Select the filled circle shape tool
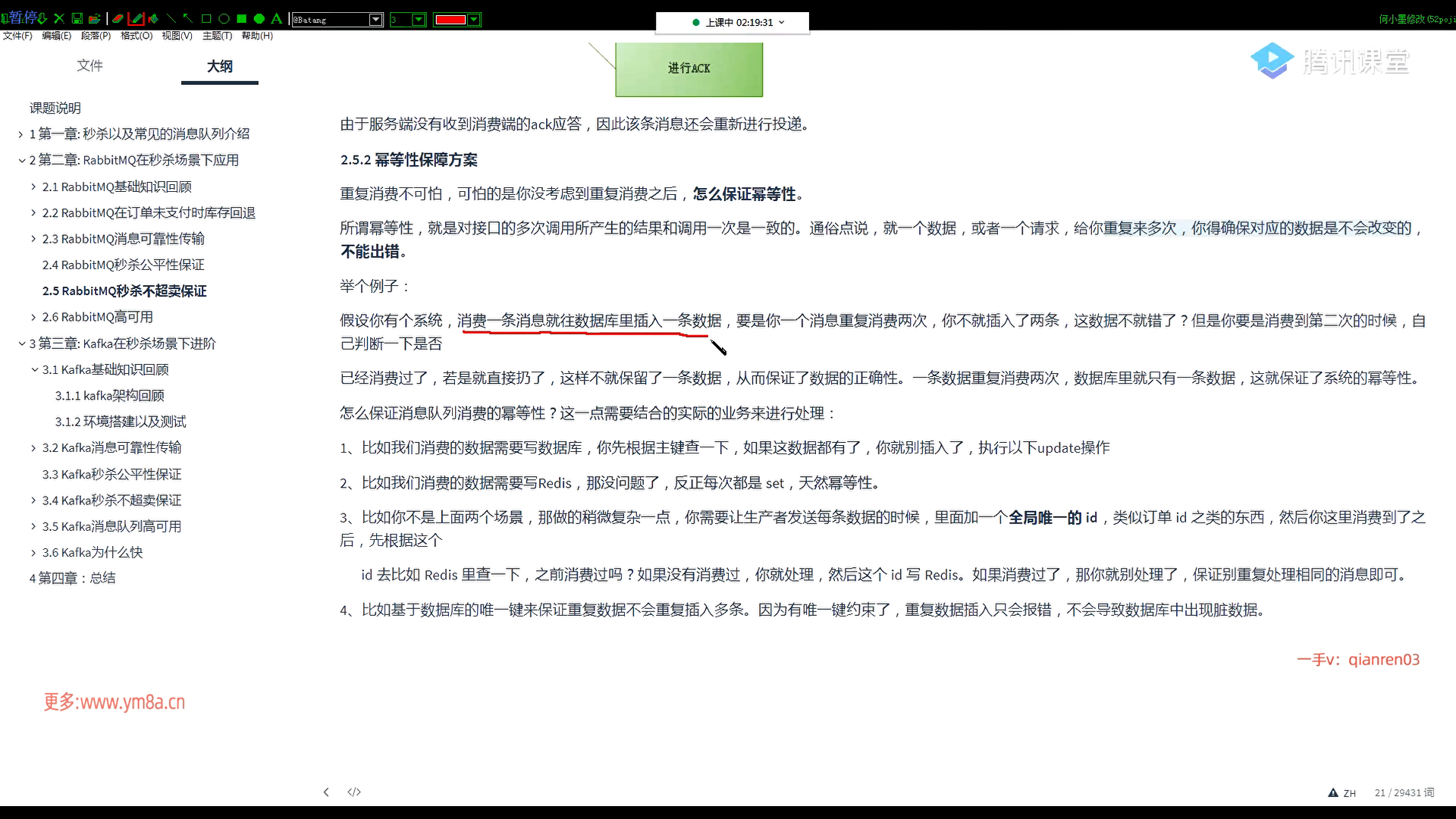This screenshot has width=1456, height=819. (259, 19)
